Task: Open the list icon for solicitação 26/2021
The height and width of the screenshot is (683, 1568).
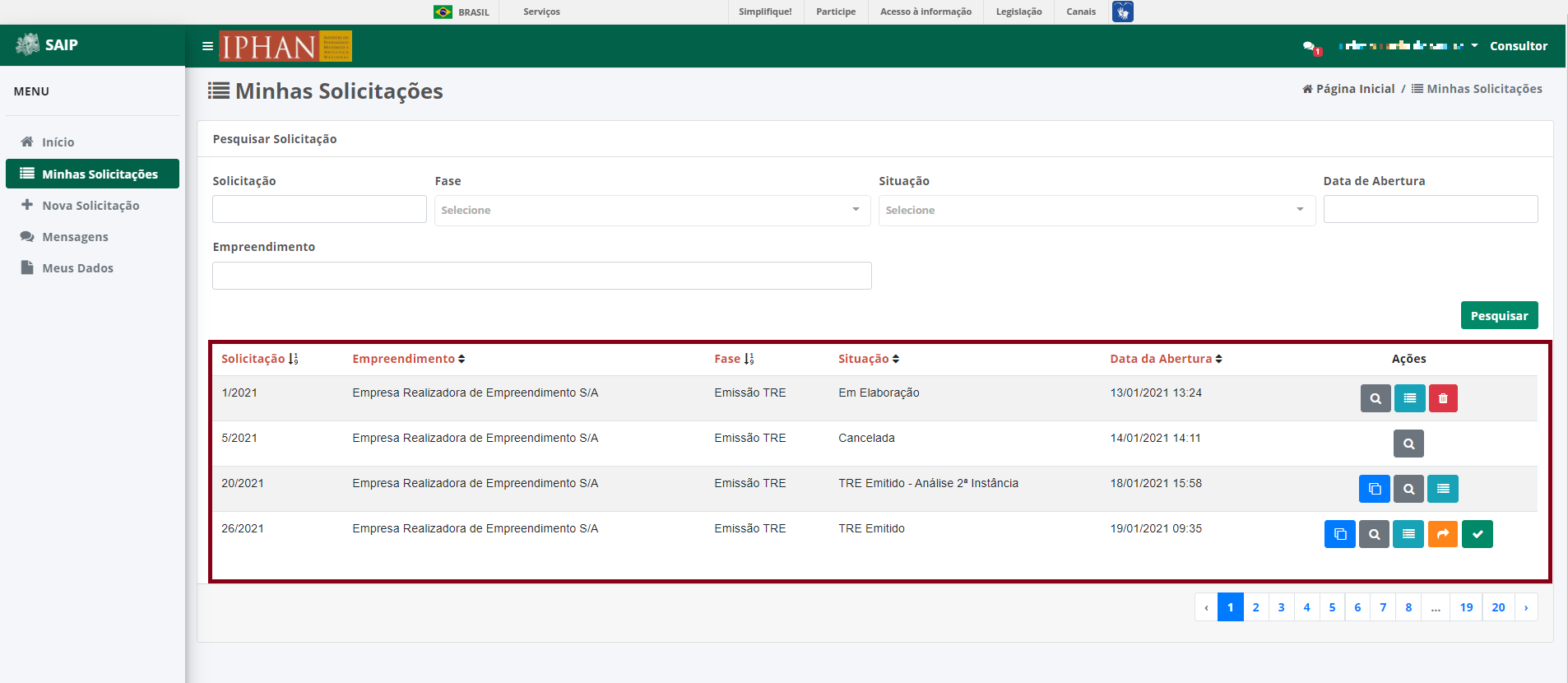Action: coord(1408,534)
